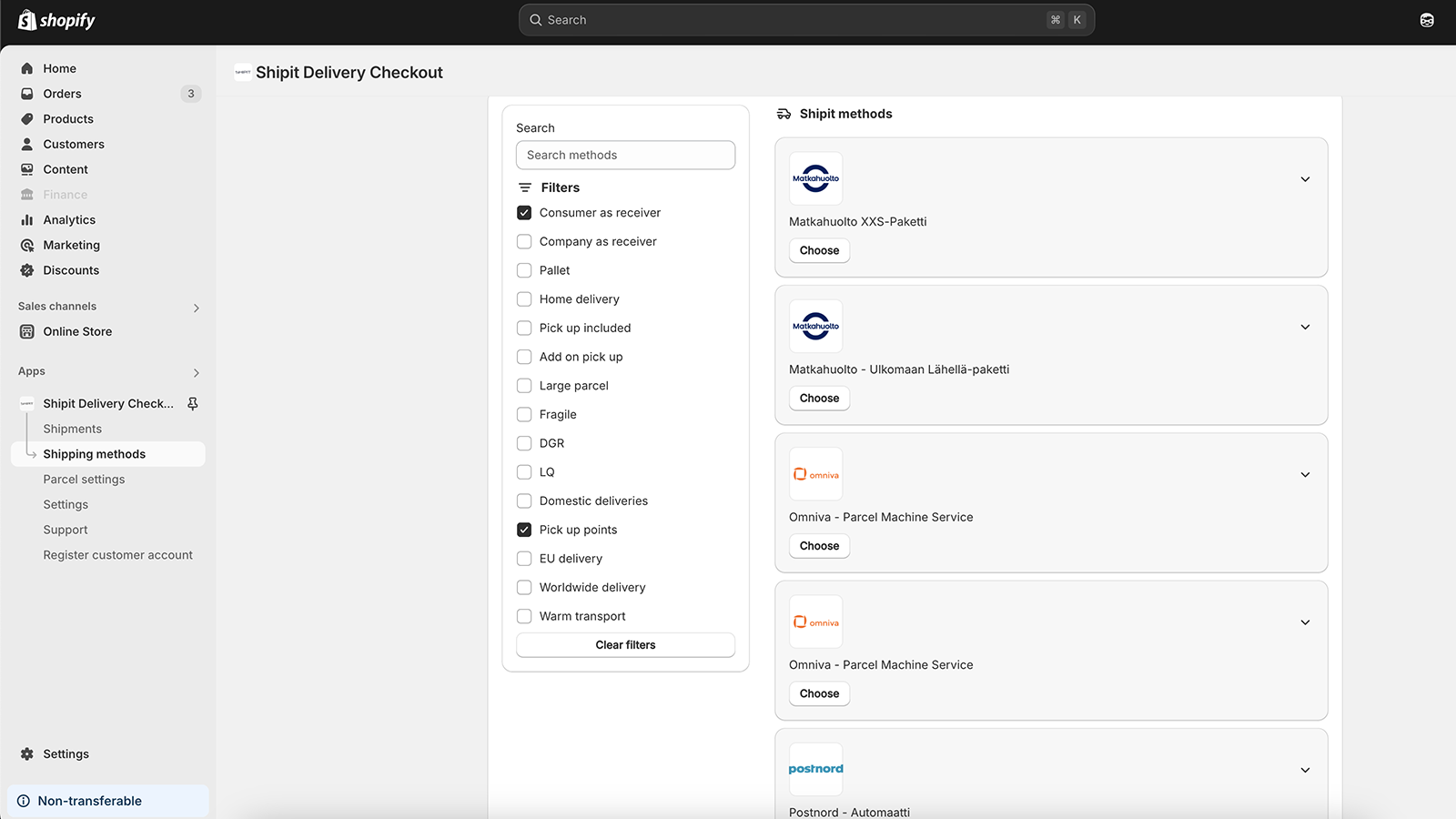This screenshot has width=1456, height=819.
Task: Check EU delivery filter
Action: click(x=524, y=559)
